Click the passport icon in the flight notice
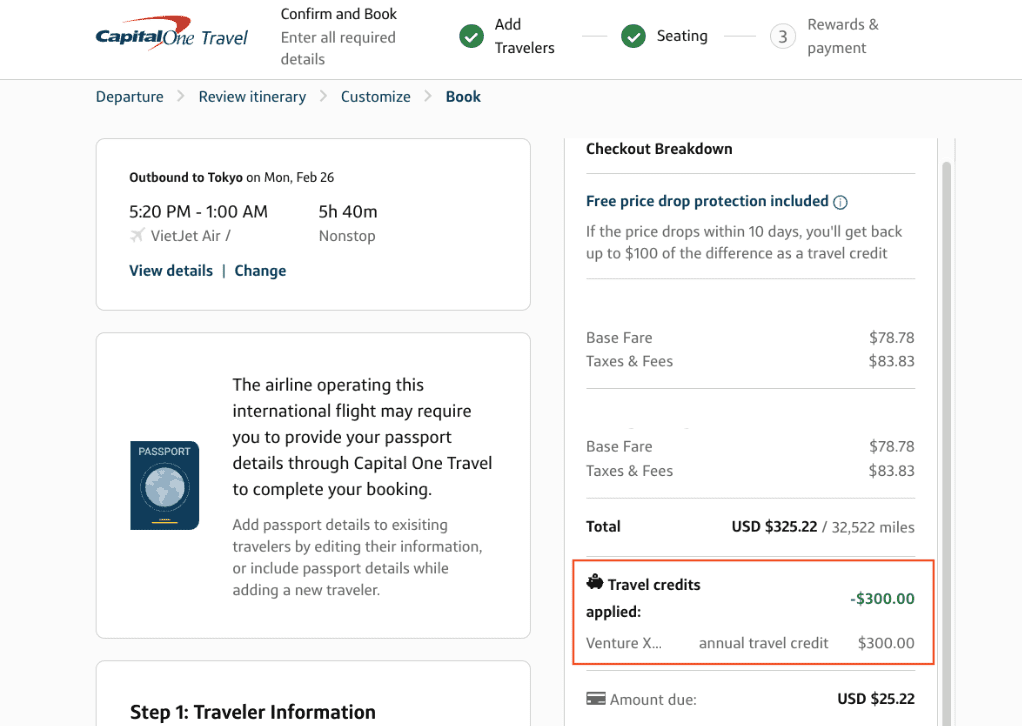 [164, 485]
